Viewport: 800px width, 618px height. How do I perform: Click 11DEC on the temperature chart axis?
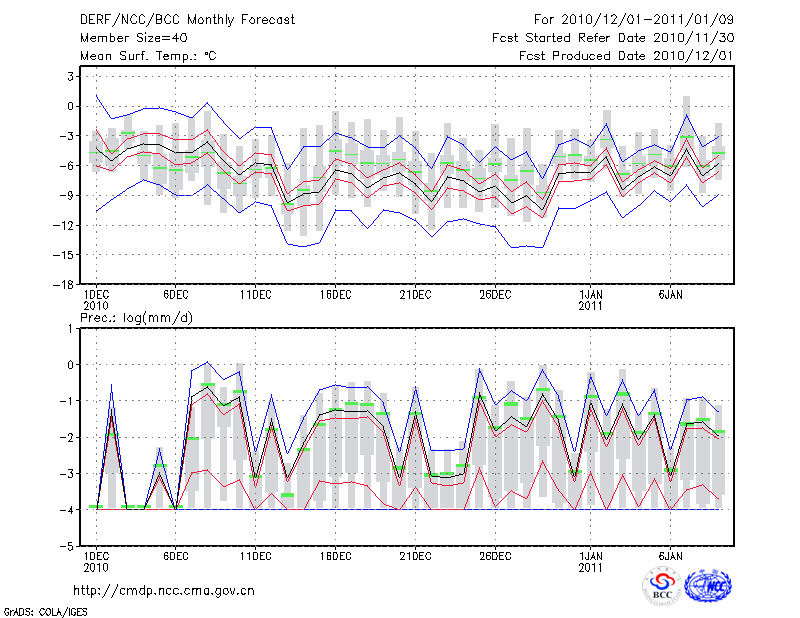pyautogui.click(x=255, y=295)
